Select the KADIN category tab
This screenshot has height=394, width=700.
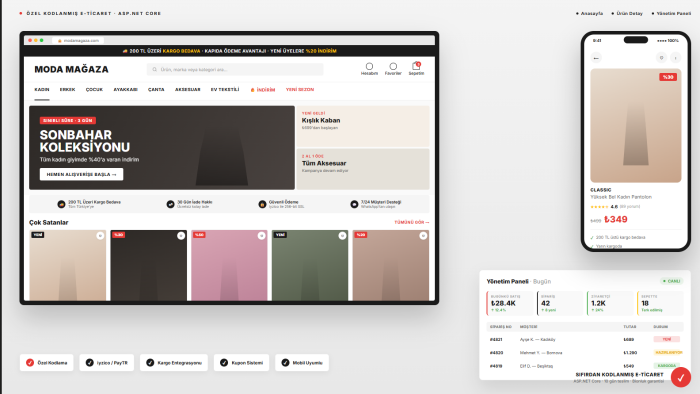(42, 90)
